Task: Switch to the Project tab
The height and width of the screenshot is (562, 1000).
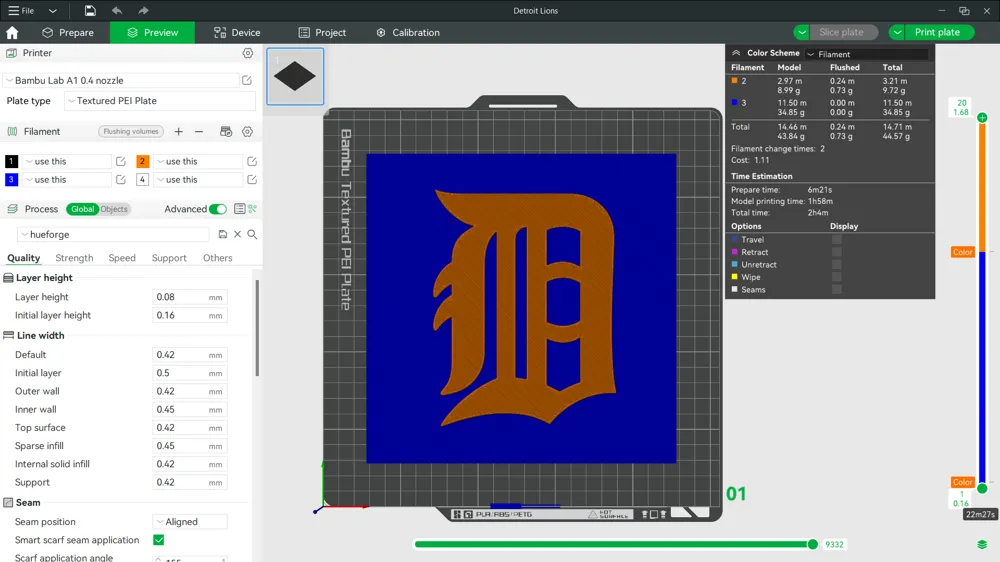Action: click(x=322, y=33)
